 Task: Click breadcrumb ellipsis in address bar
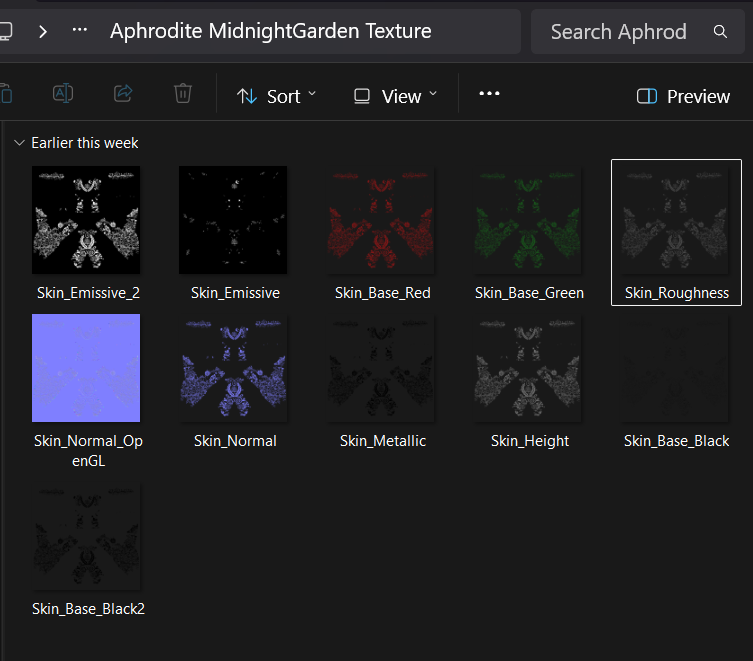click(x=80, y=30)
